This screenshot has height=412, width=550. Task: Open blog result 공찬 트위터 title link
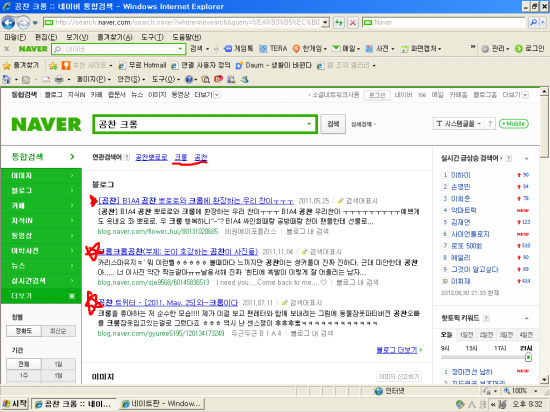(168, 302)
